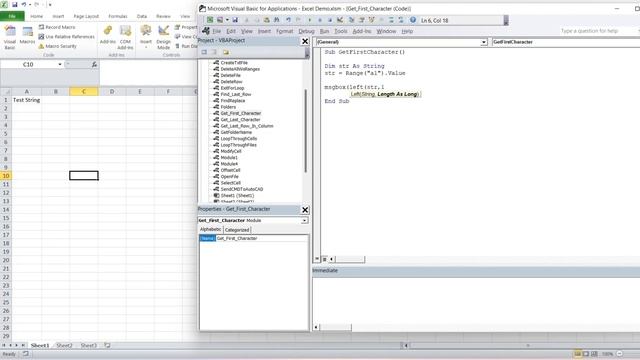Viewport: 640px width, 360px height.
Task: Switch to the Alphabetic properties tab
Action: click(210, 229)
